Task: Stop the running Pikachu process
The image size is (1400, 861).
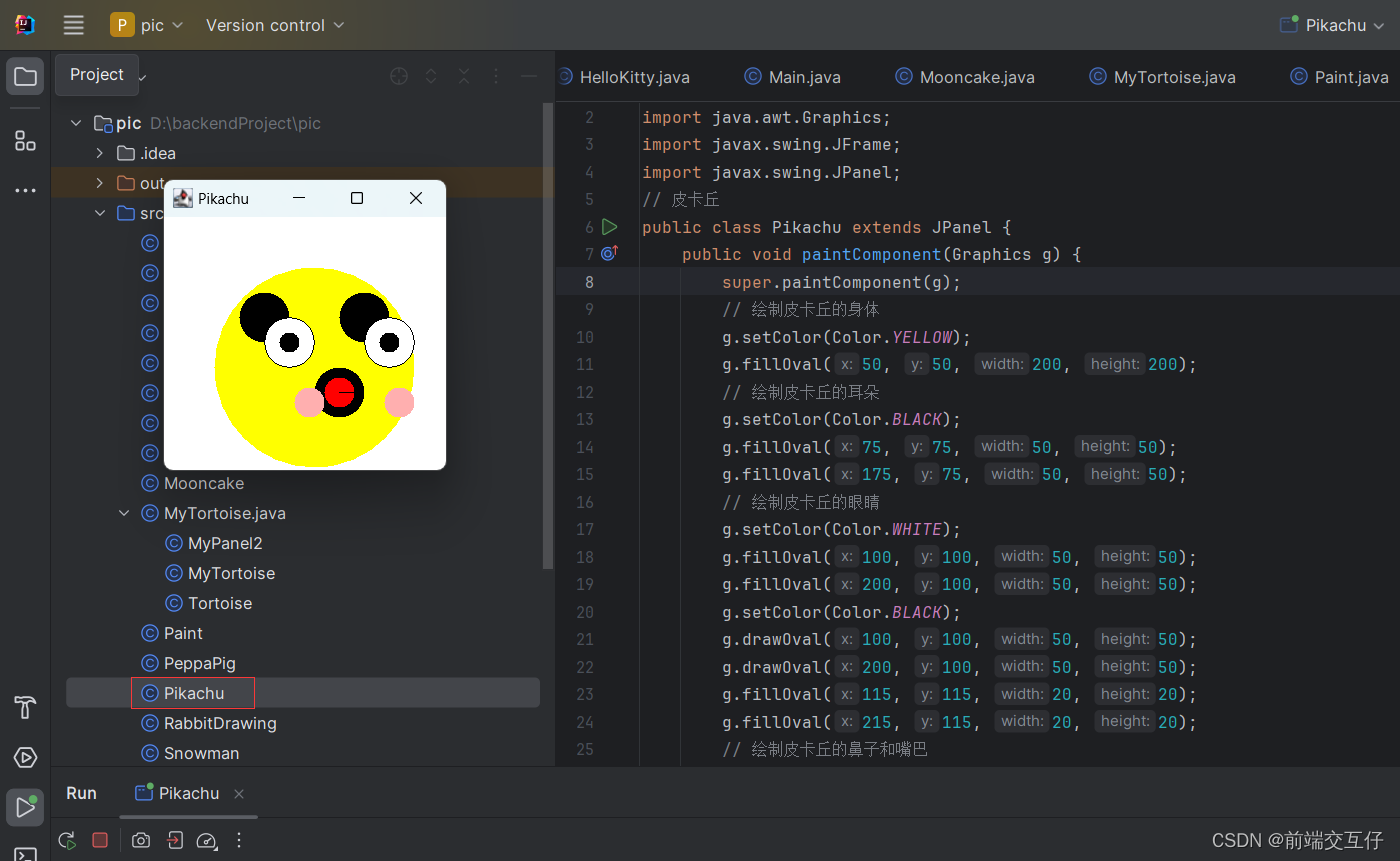Action: [100, 840]
